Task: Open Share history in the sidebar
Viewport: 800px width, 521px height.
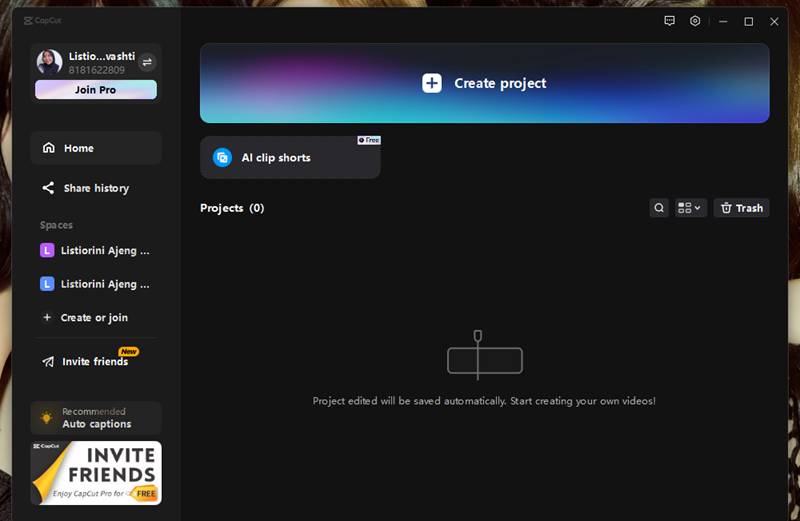Action: tap(96, 188)
